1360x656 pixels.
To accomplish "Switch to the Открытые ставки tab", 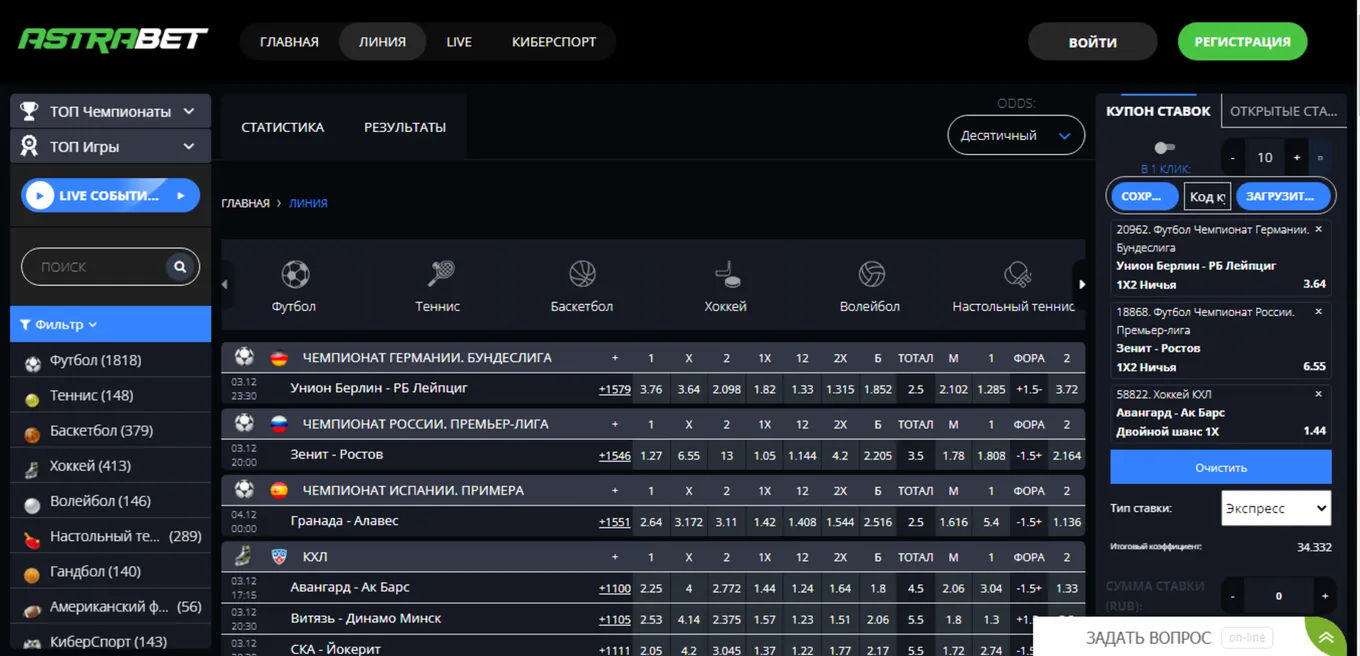I will pyautogui.click(x=1285, y=111).
